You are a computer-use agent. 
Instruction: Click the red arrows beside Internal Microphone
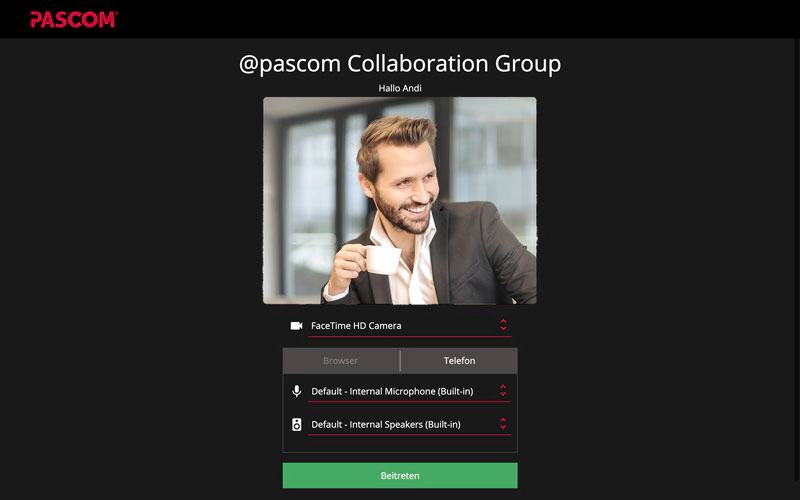(503, 391)
